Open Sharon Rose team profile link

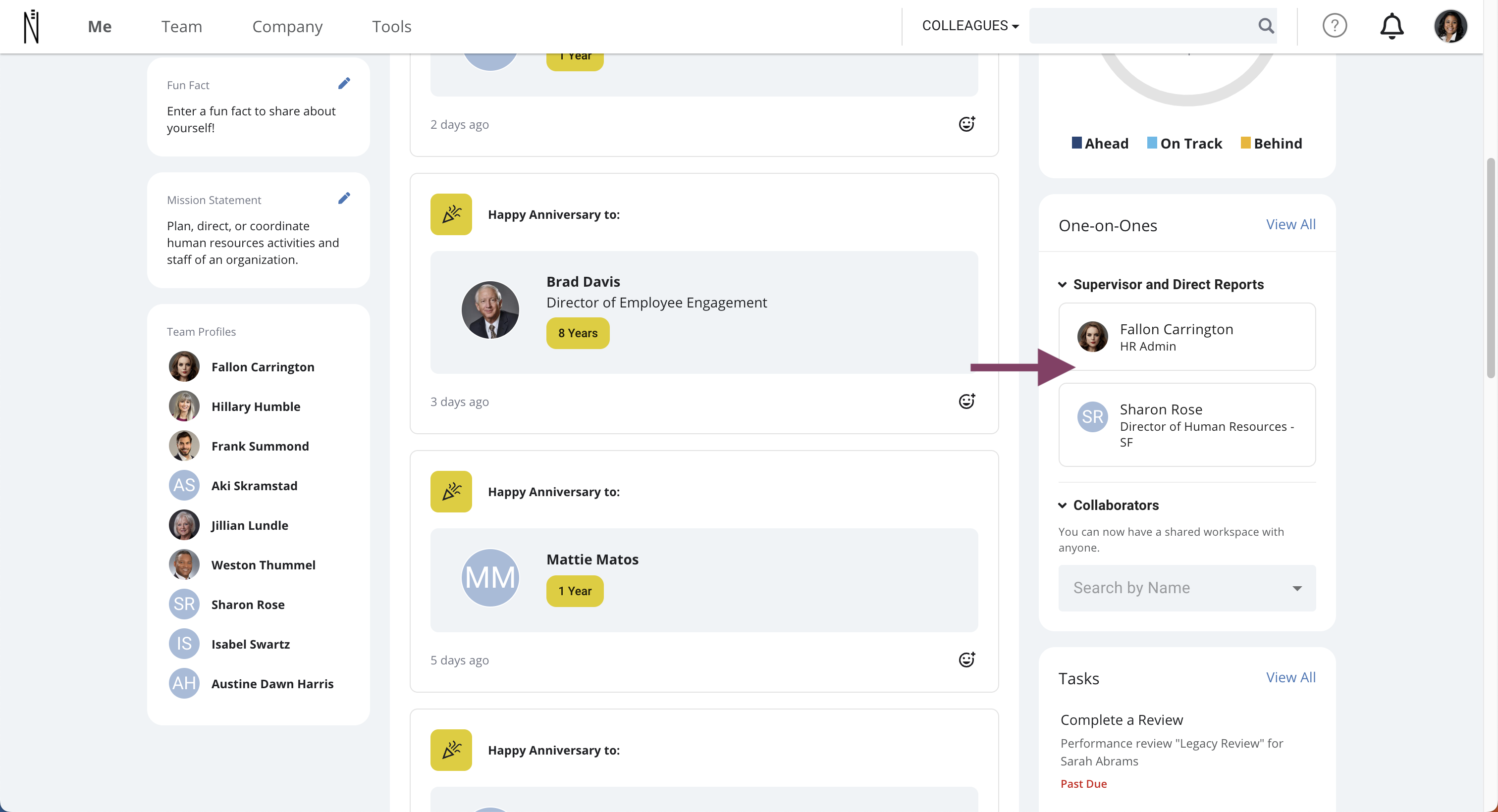tap(248, 604)
